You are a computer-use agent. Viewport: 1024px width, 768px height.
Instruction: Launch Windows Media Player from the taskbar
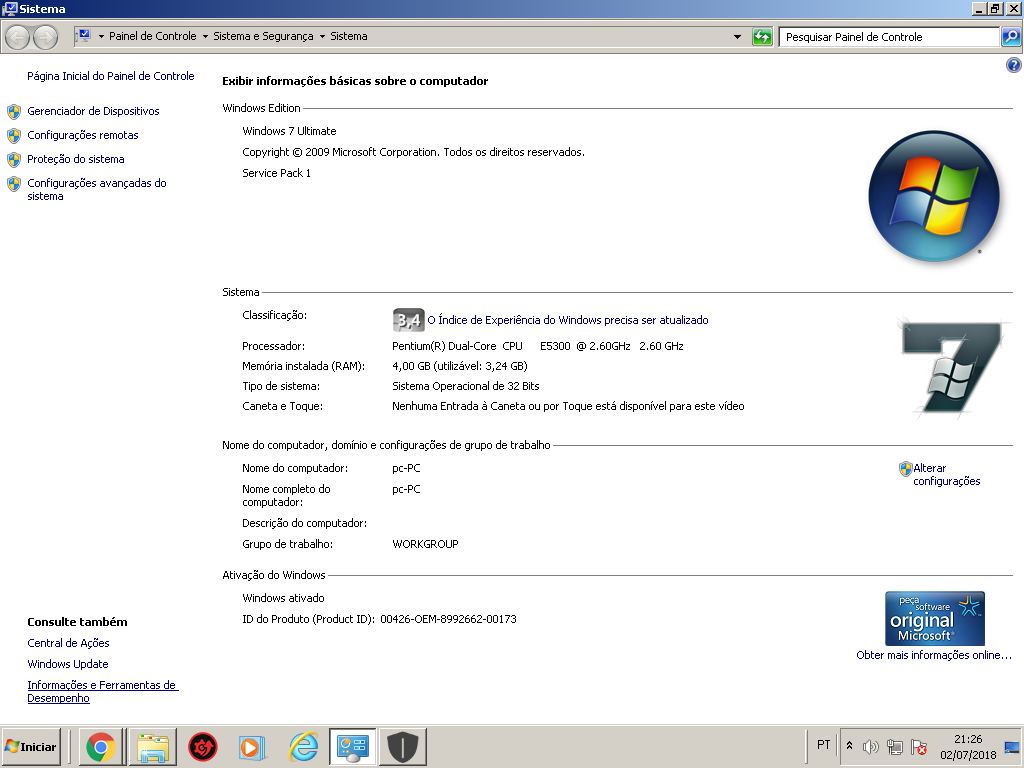pos(251,746)
